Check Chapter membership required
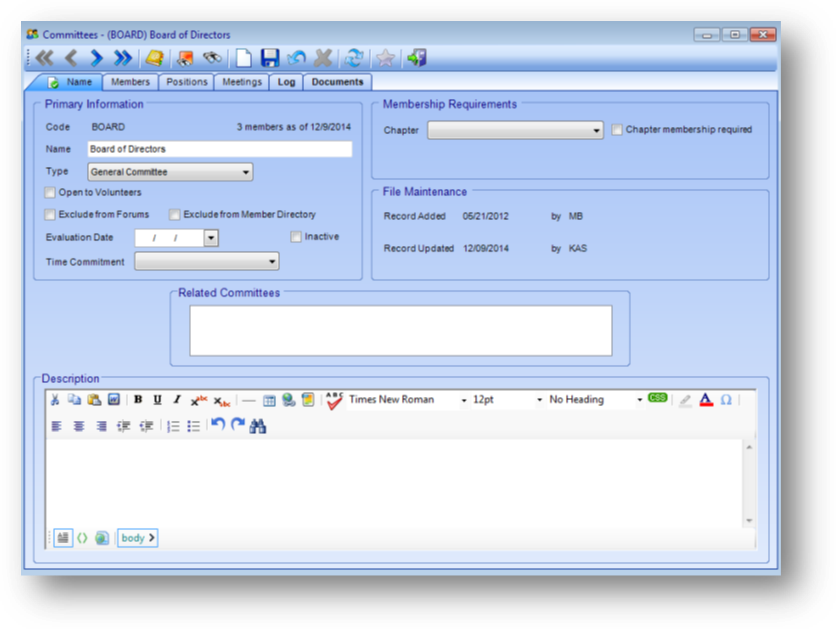This screenshot has width=836, height=629. tap(617, 130)
